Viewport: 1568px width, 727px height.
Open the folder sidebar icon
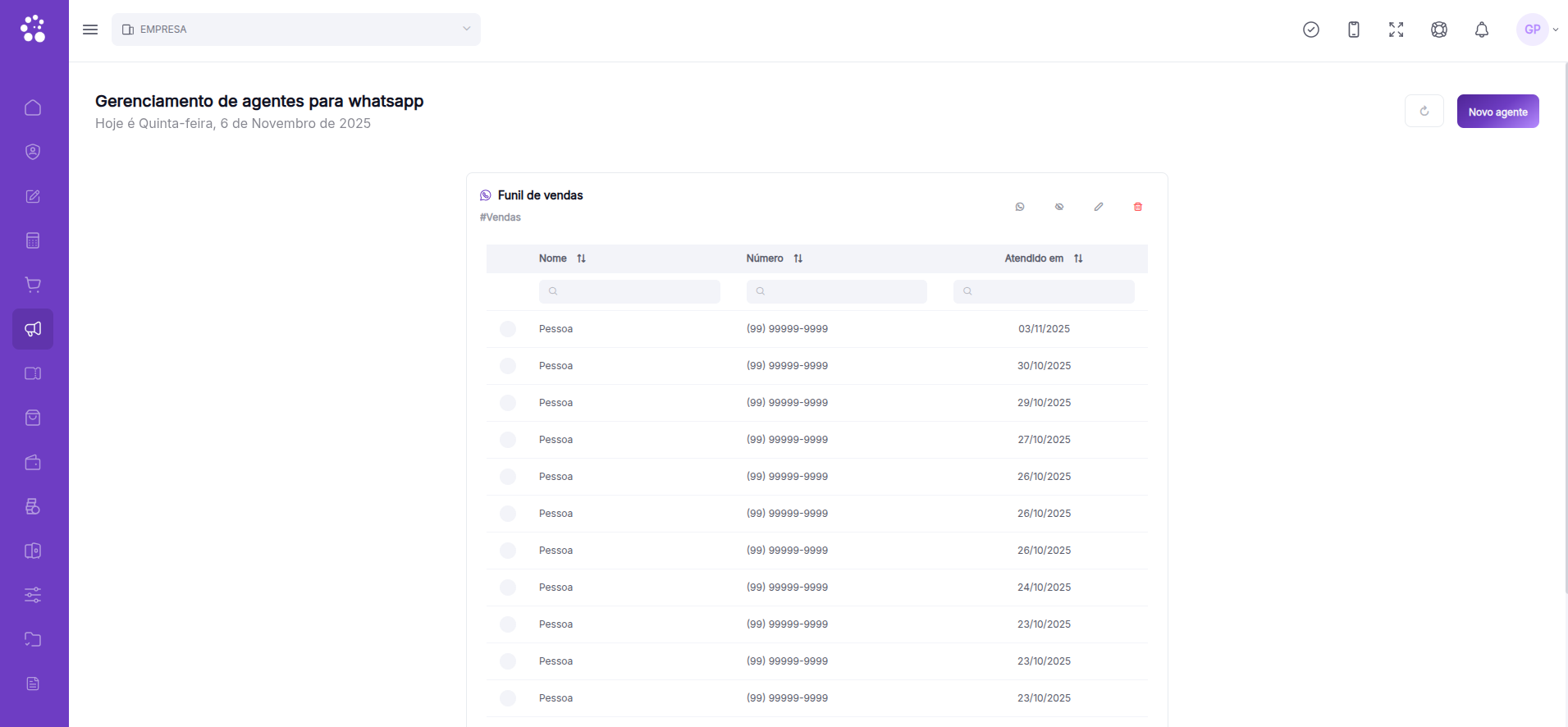tap(33, 639)
